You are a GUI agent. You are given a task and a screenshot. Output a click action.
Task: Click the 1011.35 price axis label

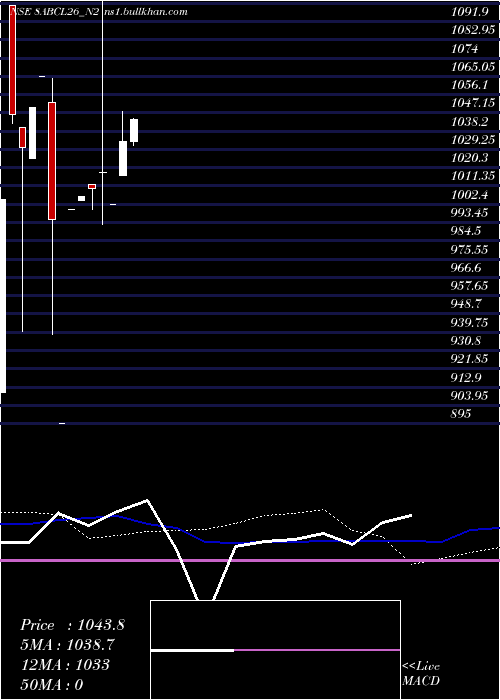[473, 176]
